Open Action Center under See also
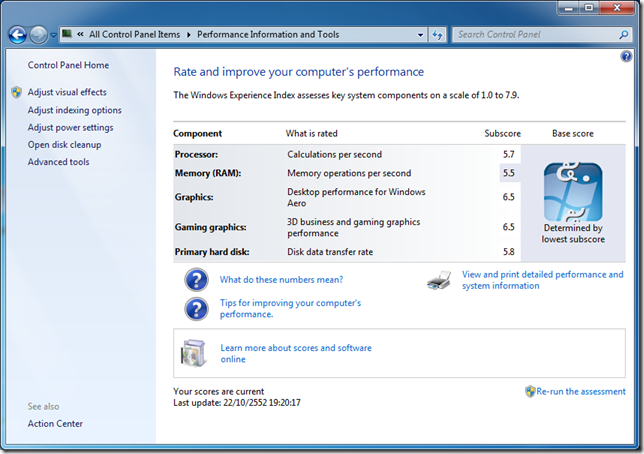The image size is (644, 454). (55, 424)
